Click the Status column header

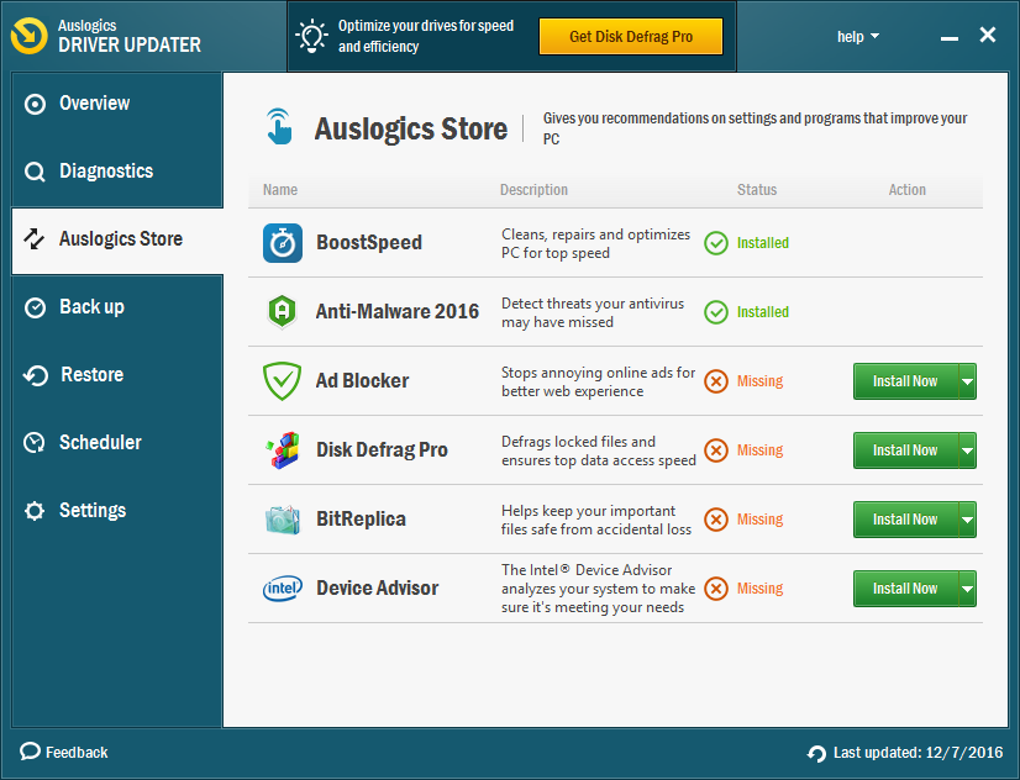tap(757, 190)
